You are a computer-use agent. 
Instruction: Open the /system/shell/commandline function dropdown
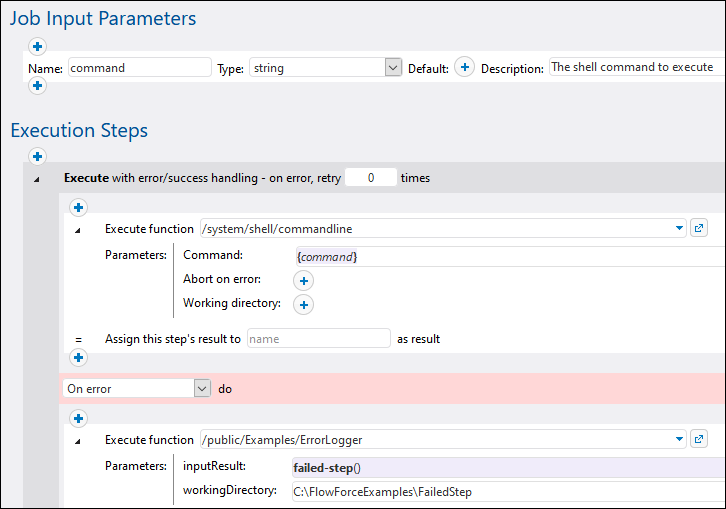coord(680,229)
